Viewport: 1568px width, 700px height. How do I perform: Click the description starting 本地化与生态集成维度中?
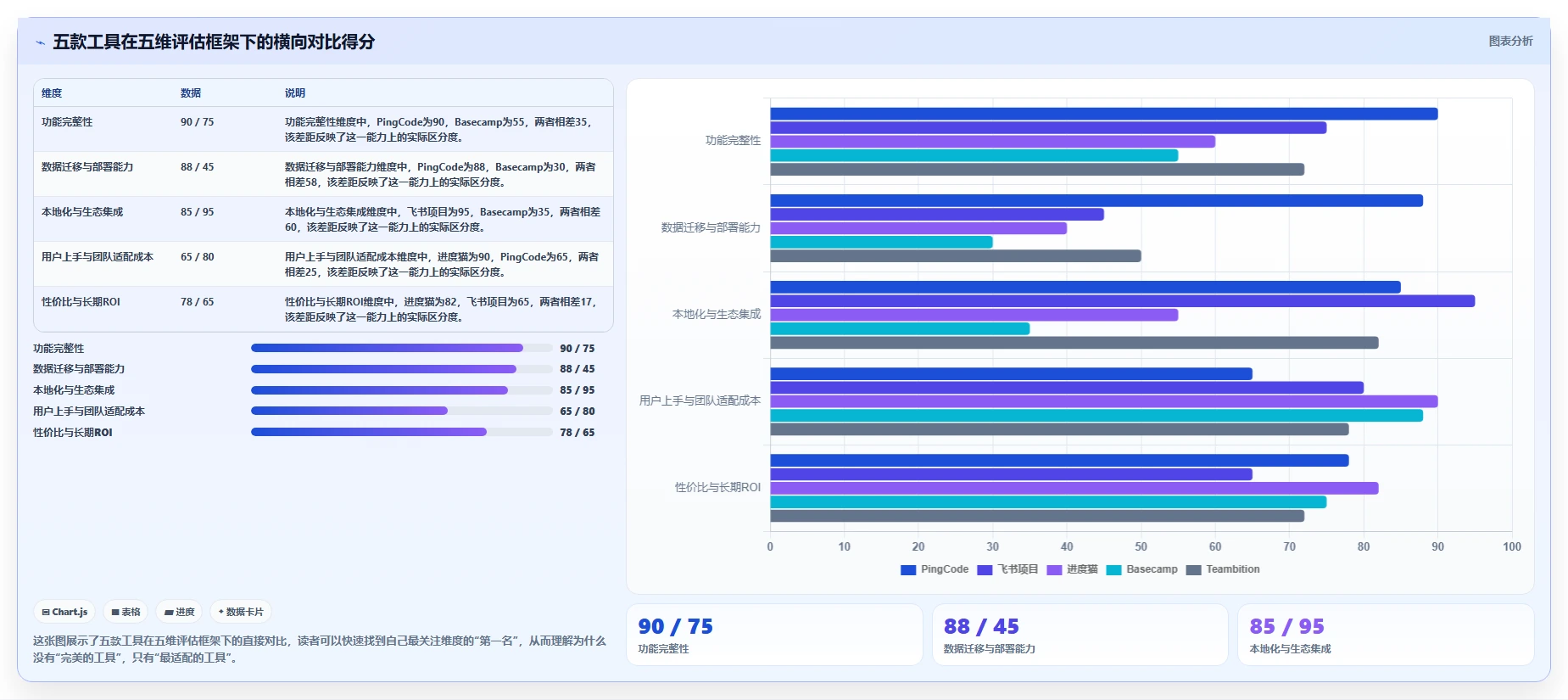(x=443, y=220)
